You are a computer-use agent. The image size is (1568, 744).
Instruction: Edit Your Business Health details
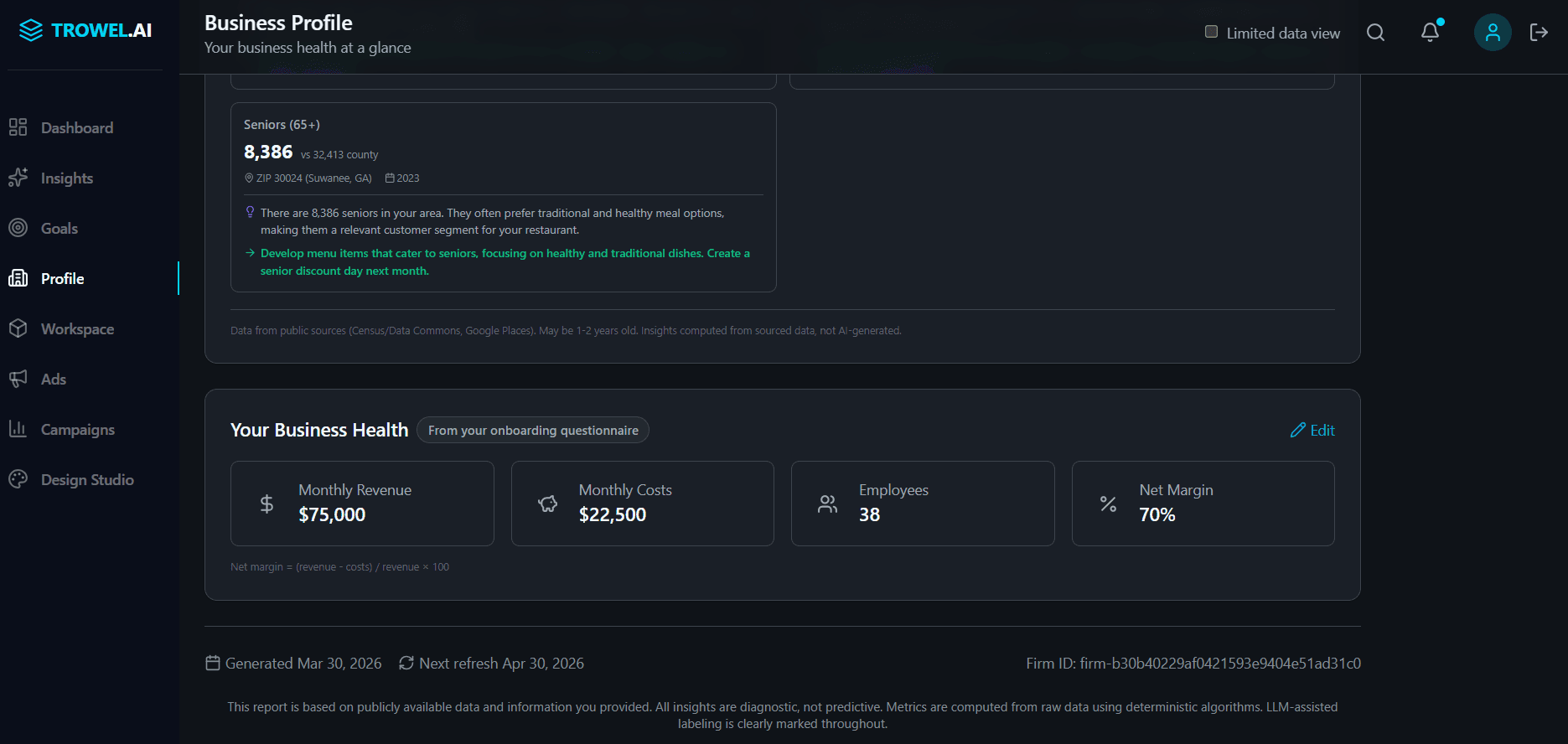1312,430
